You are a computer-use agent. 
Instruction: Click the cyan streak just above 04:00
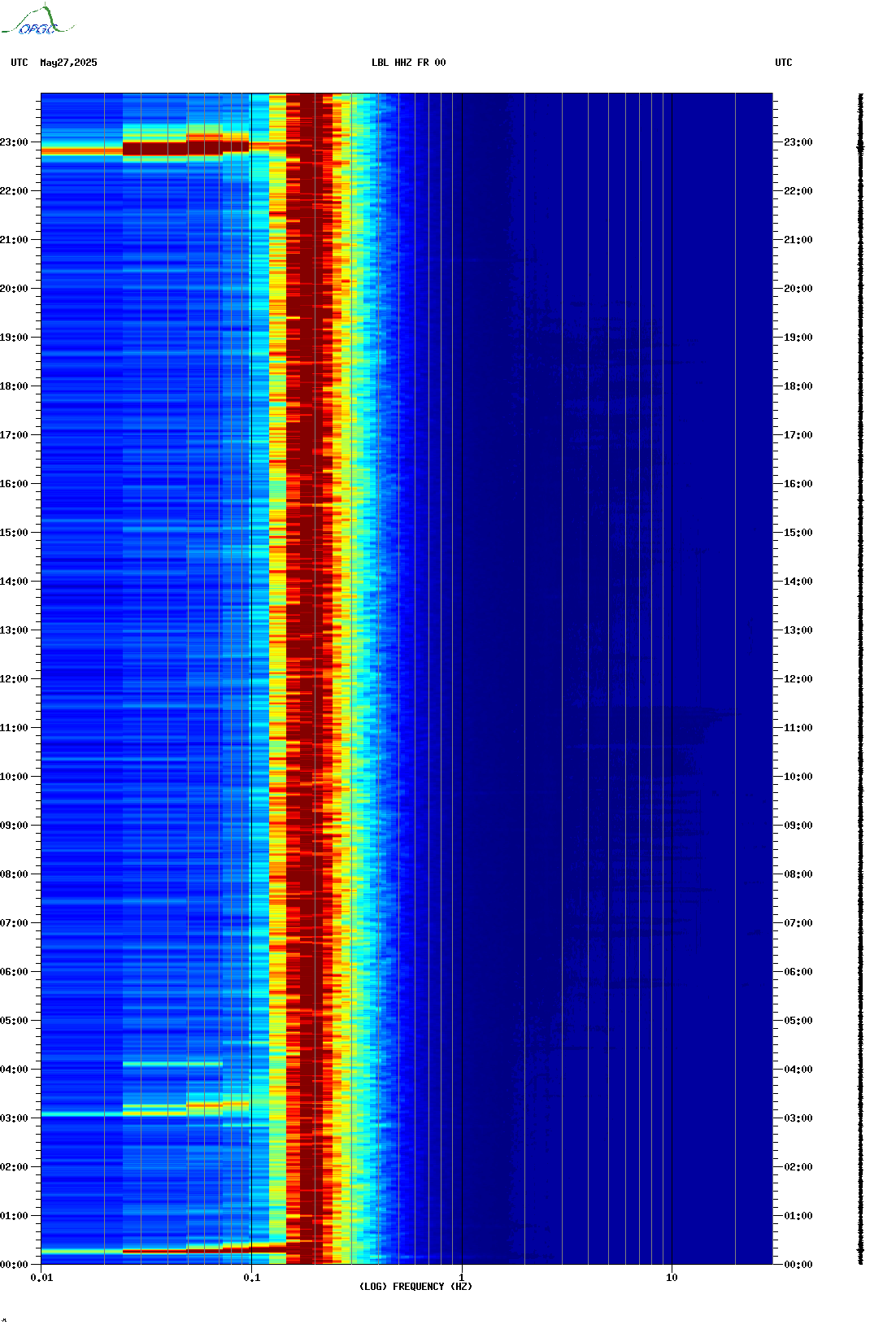pyautogui.click(x=172, y=1063)
